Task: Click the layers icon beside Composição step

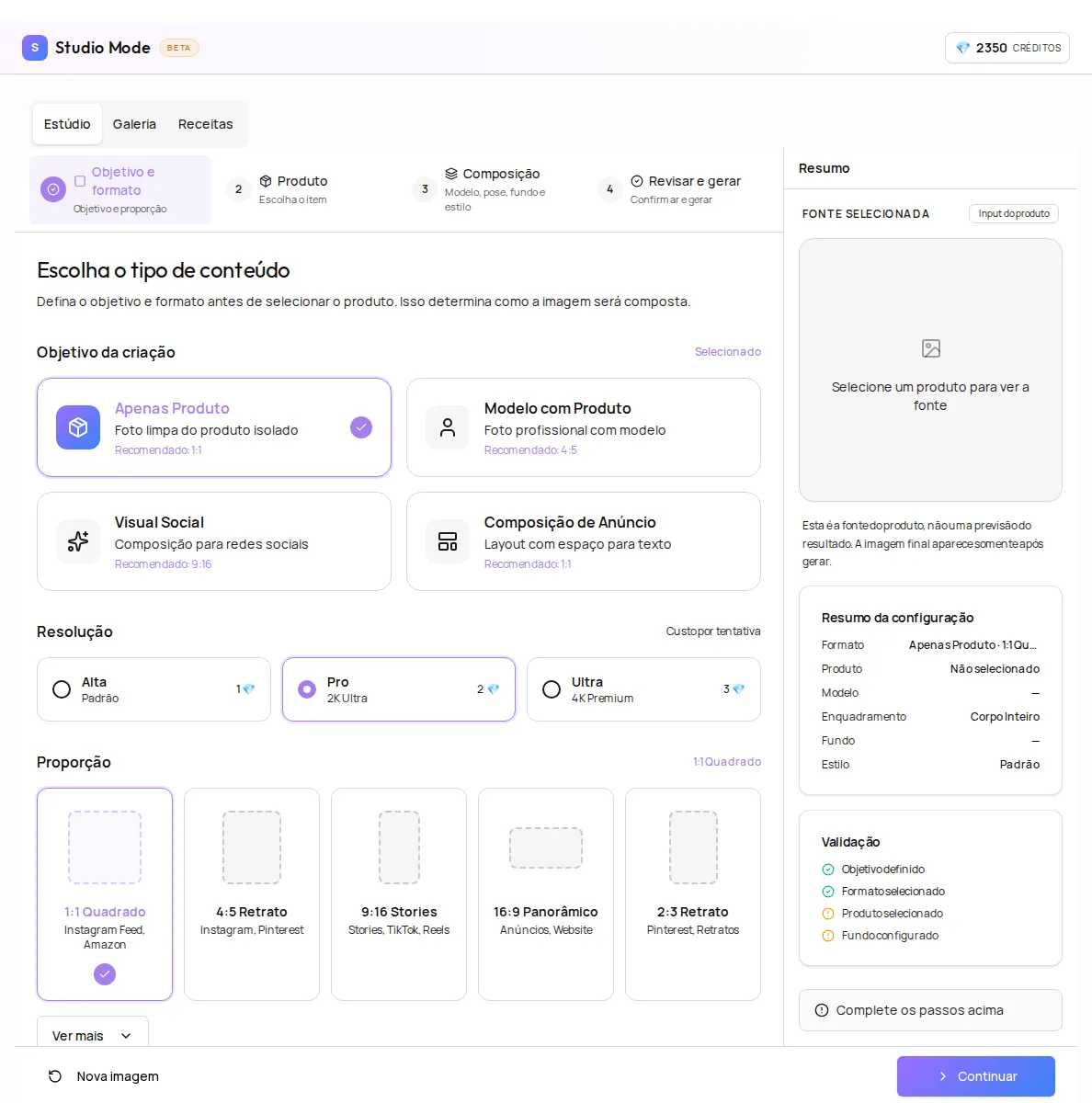Action: 451,174
